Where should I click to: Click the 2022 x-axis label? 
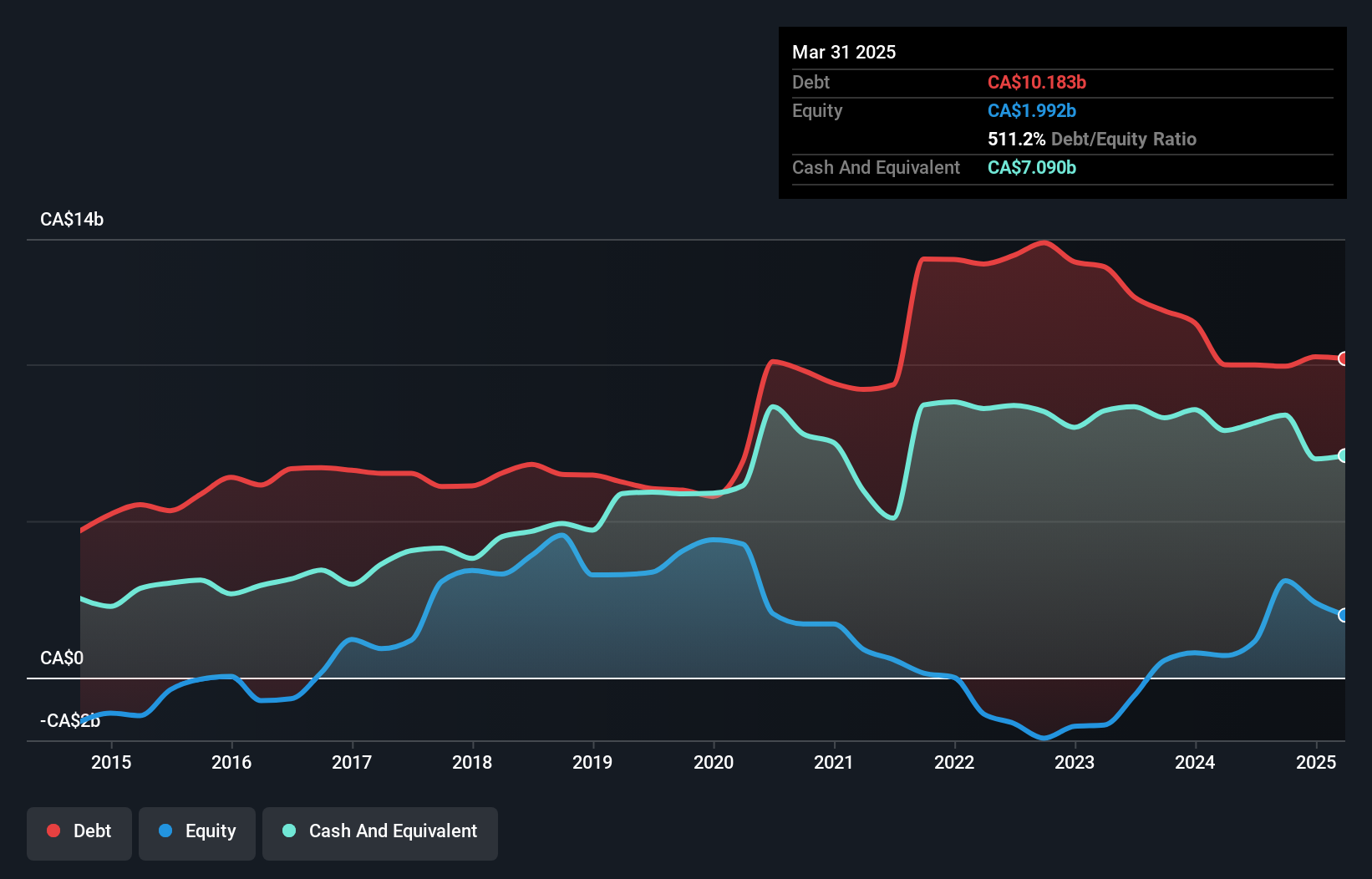pyautogui.click(x=954, y=762)
